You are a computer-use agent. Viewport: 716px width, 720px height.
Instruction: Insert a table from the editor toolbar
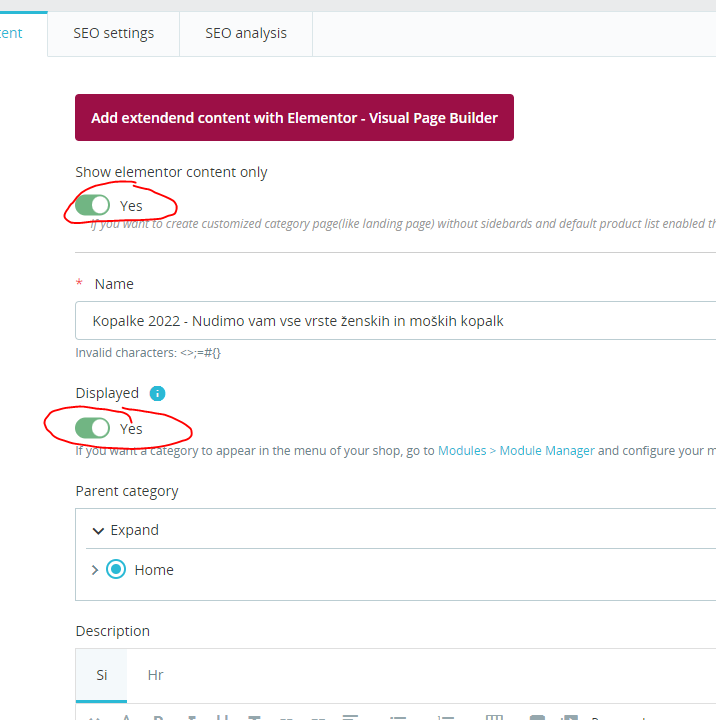click(495, 717)
